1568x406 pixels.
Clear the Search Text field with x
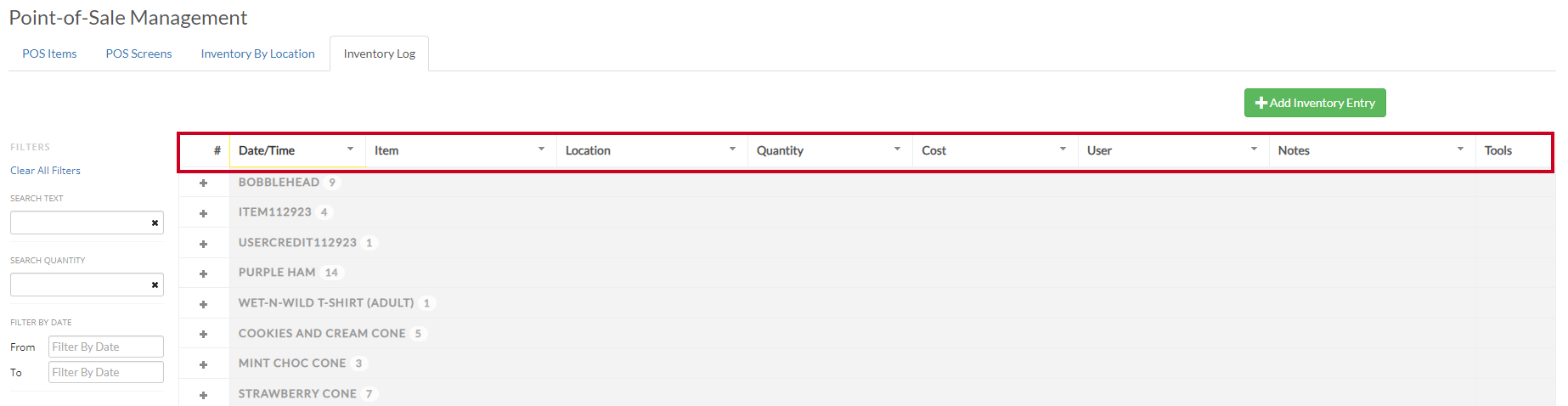155,223
